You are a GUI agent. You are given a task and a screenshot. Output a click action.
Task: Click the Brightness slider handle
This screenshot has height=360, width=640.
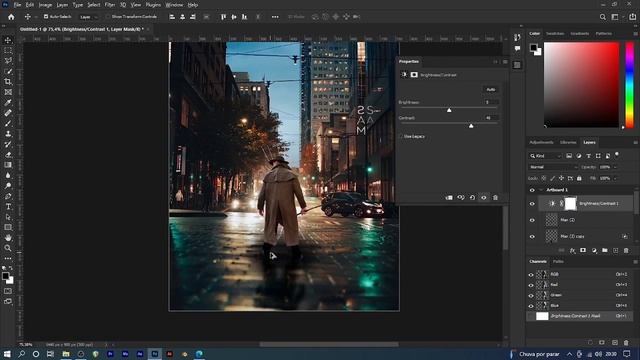(449, 110)
